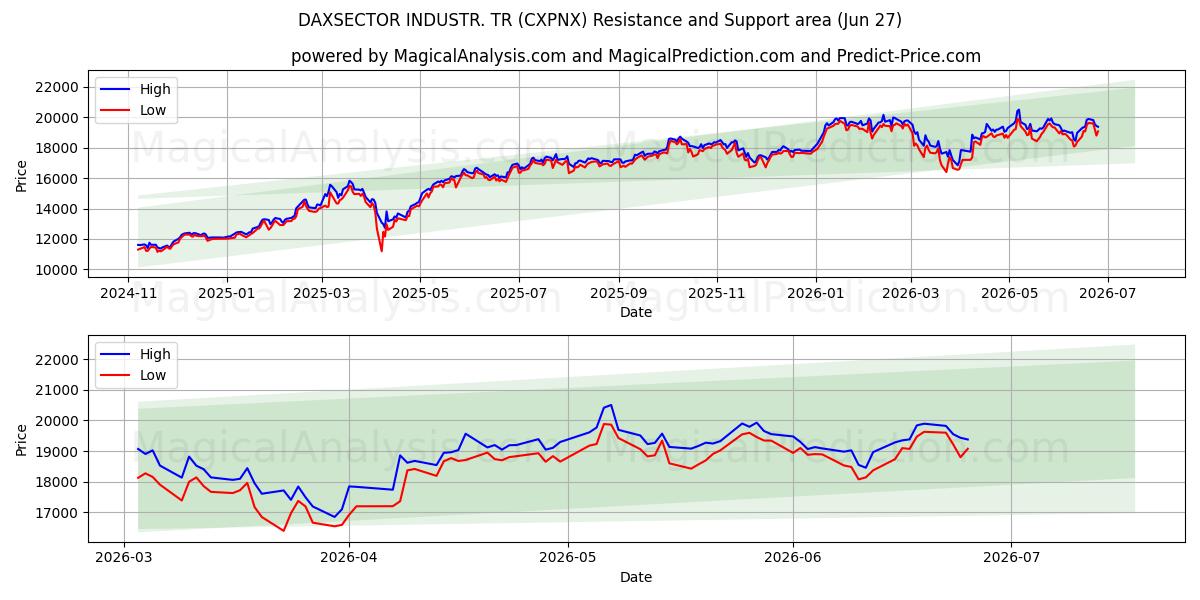
Task: Click the '2025-07' tick label
Action: pyautogui.click(x=518, y=293)
